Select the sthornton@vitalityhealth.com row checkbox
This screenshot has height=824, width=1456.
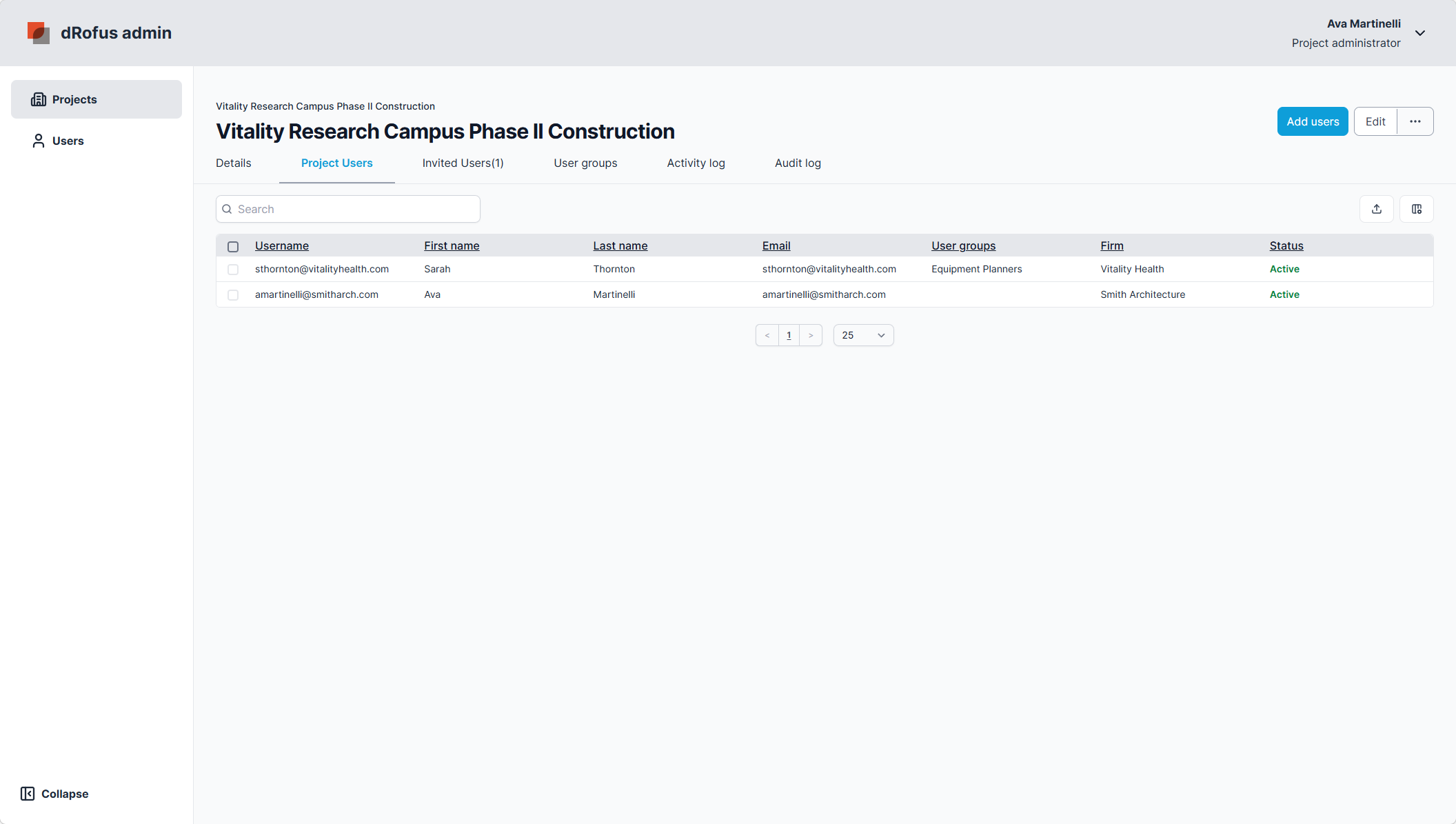[233, 270]
